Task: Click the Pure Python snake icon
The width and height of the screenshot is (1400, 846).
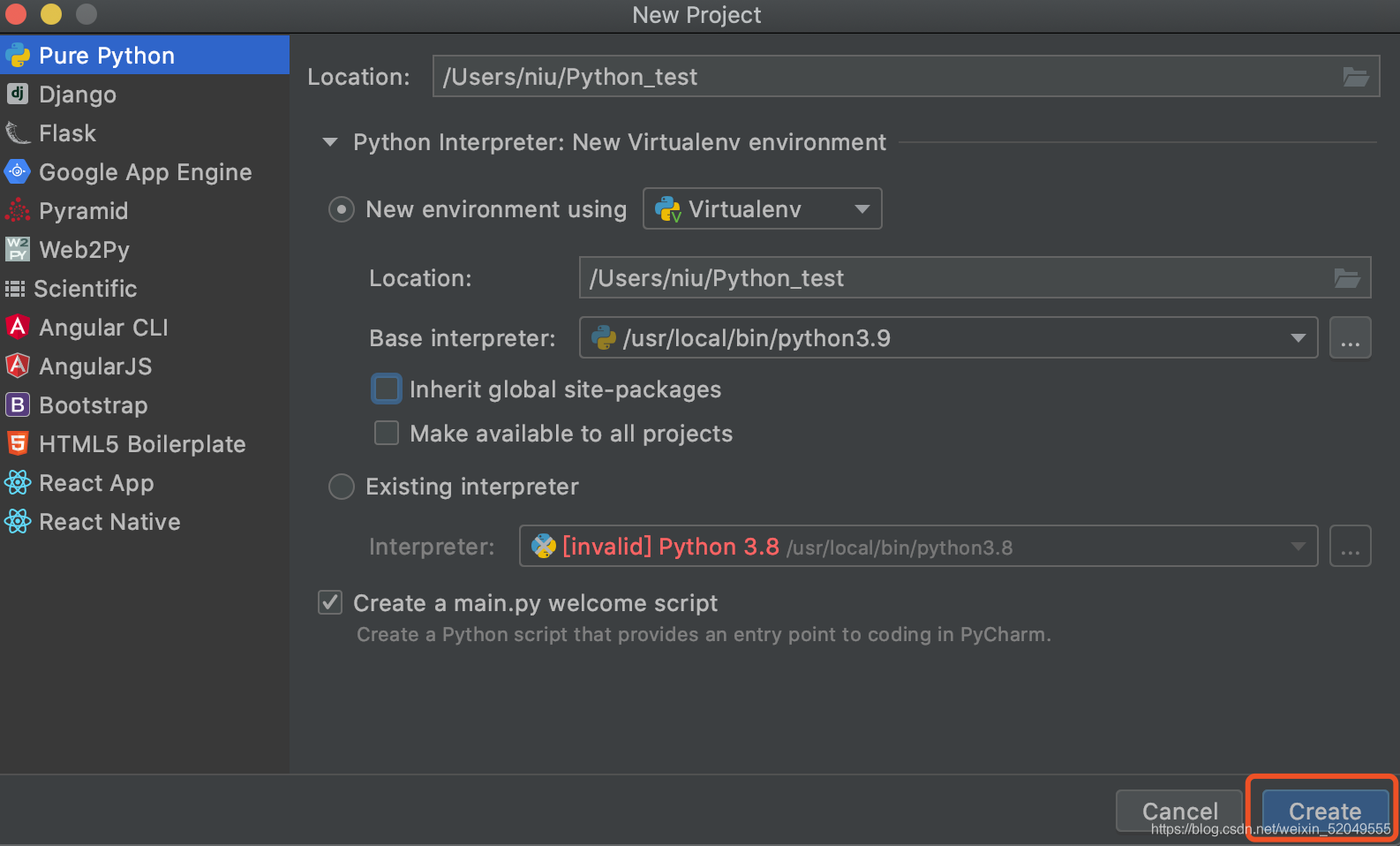Action: 18,56
